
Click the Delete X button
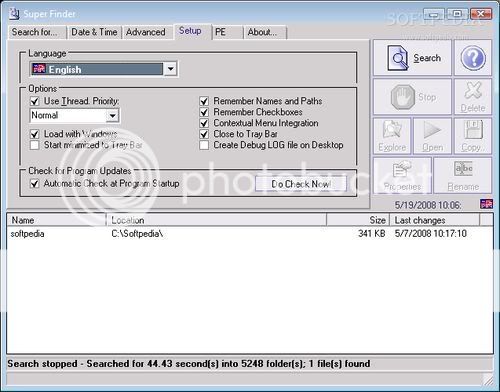(473, 97)
